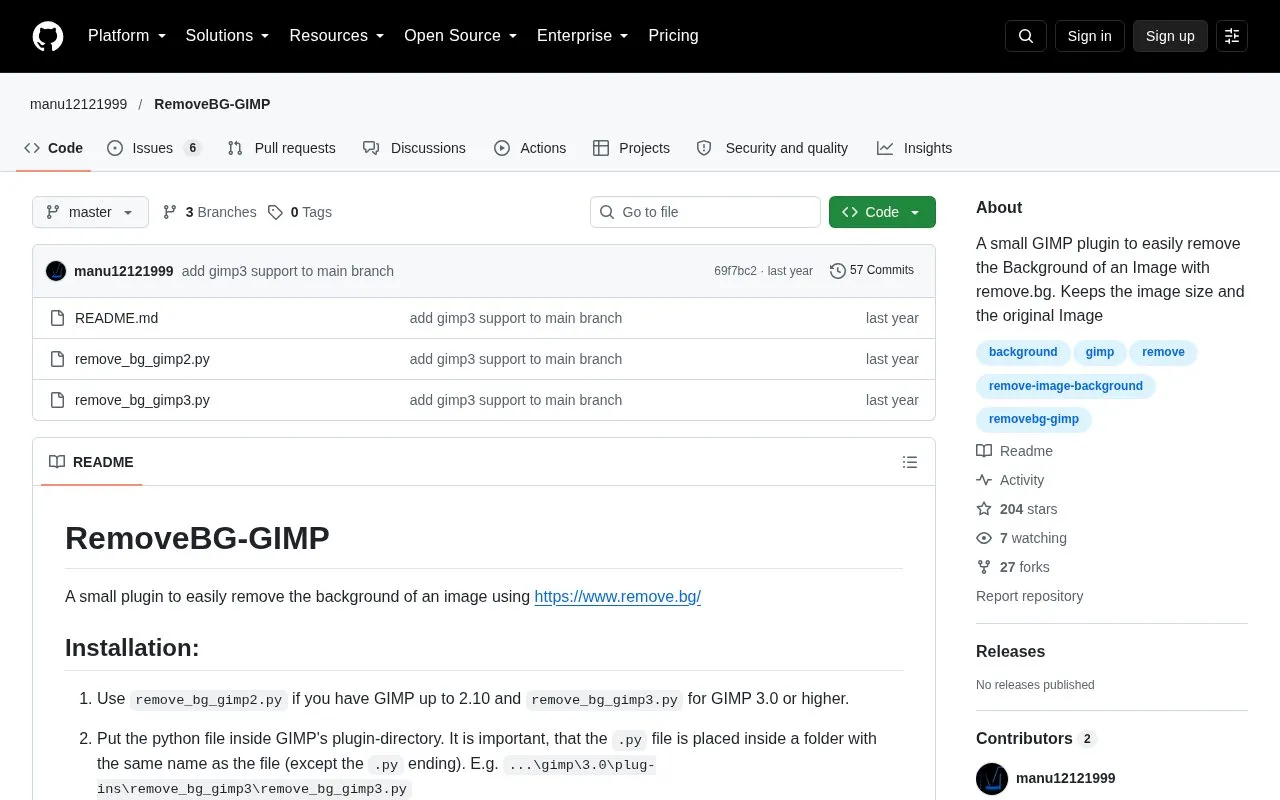This screenshot has height=800, width=1280.
Task: Switch to the Code tab
Action: tap(54, 148)
